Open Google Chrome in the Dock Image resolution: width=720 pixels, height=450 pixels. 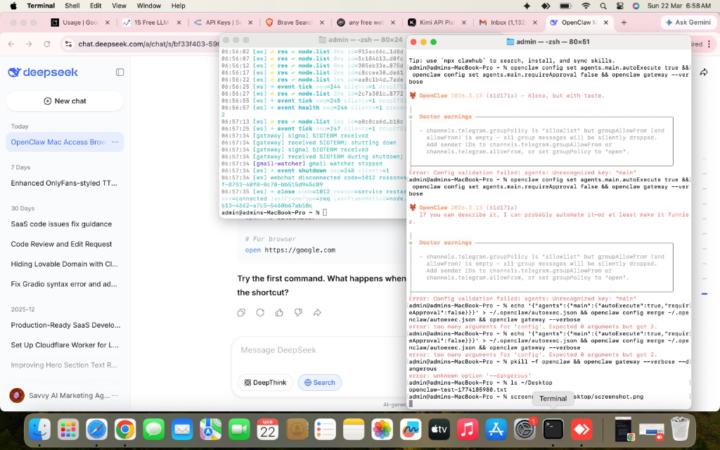click(125, 429)
